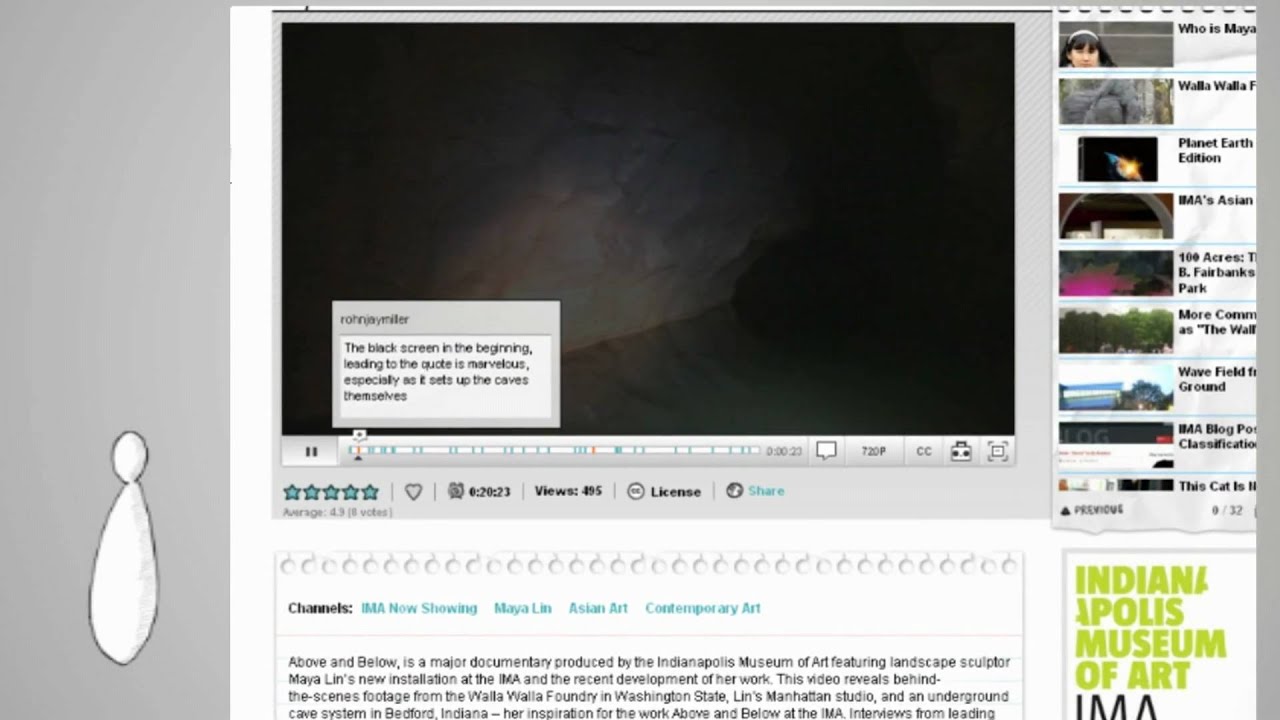Image resolution: width=1280 pixels, height=720 pixels.
Task: Open the Walla Walla video thumbnail
Action: point(1115,101)
